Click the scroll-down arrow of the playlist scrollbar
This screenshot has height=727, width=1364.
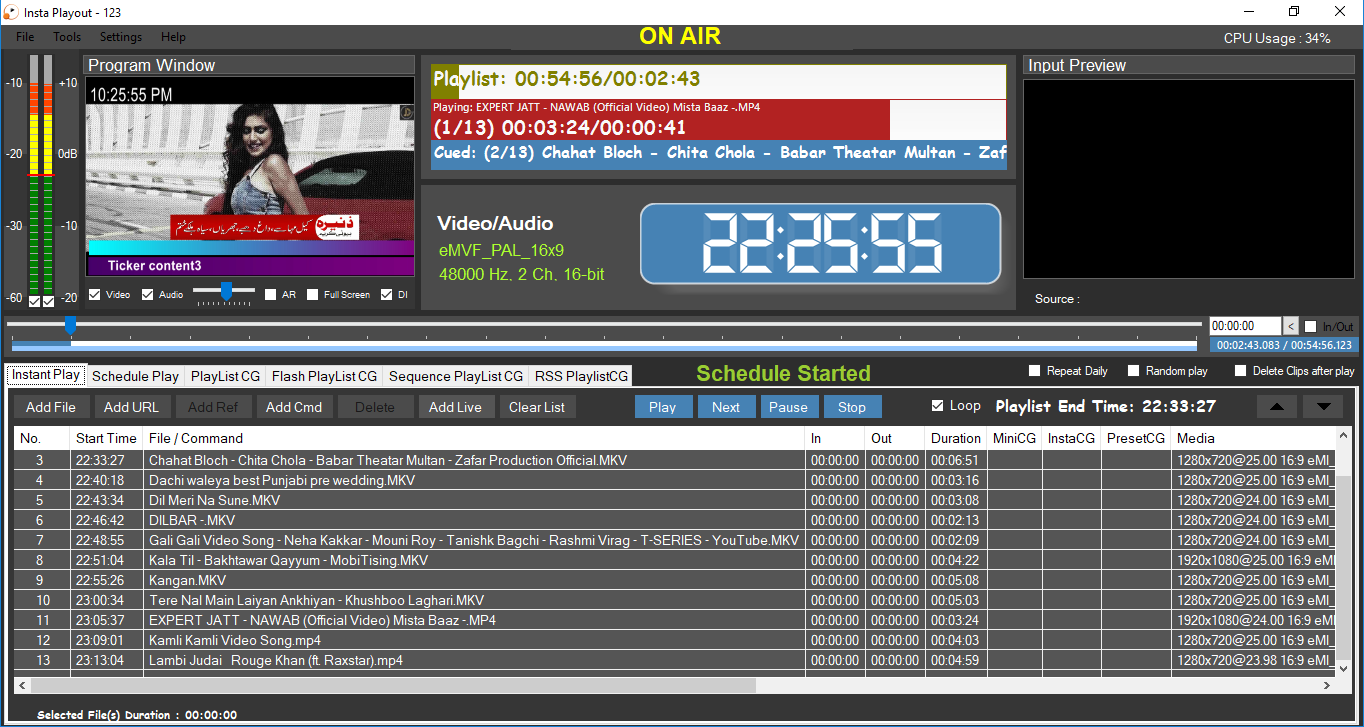1343,669
